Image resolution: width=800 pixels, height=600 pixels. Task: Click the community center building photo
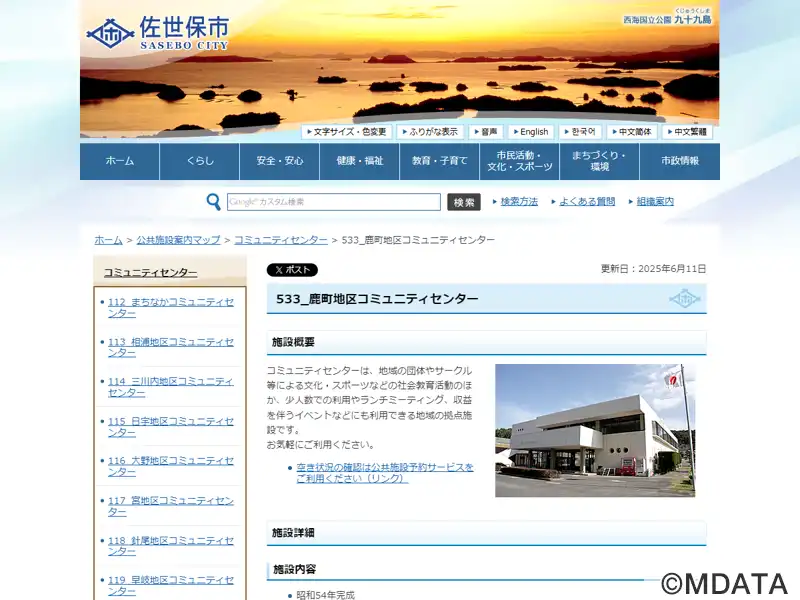click(x=595, y=430)
